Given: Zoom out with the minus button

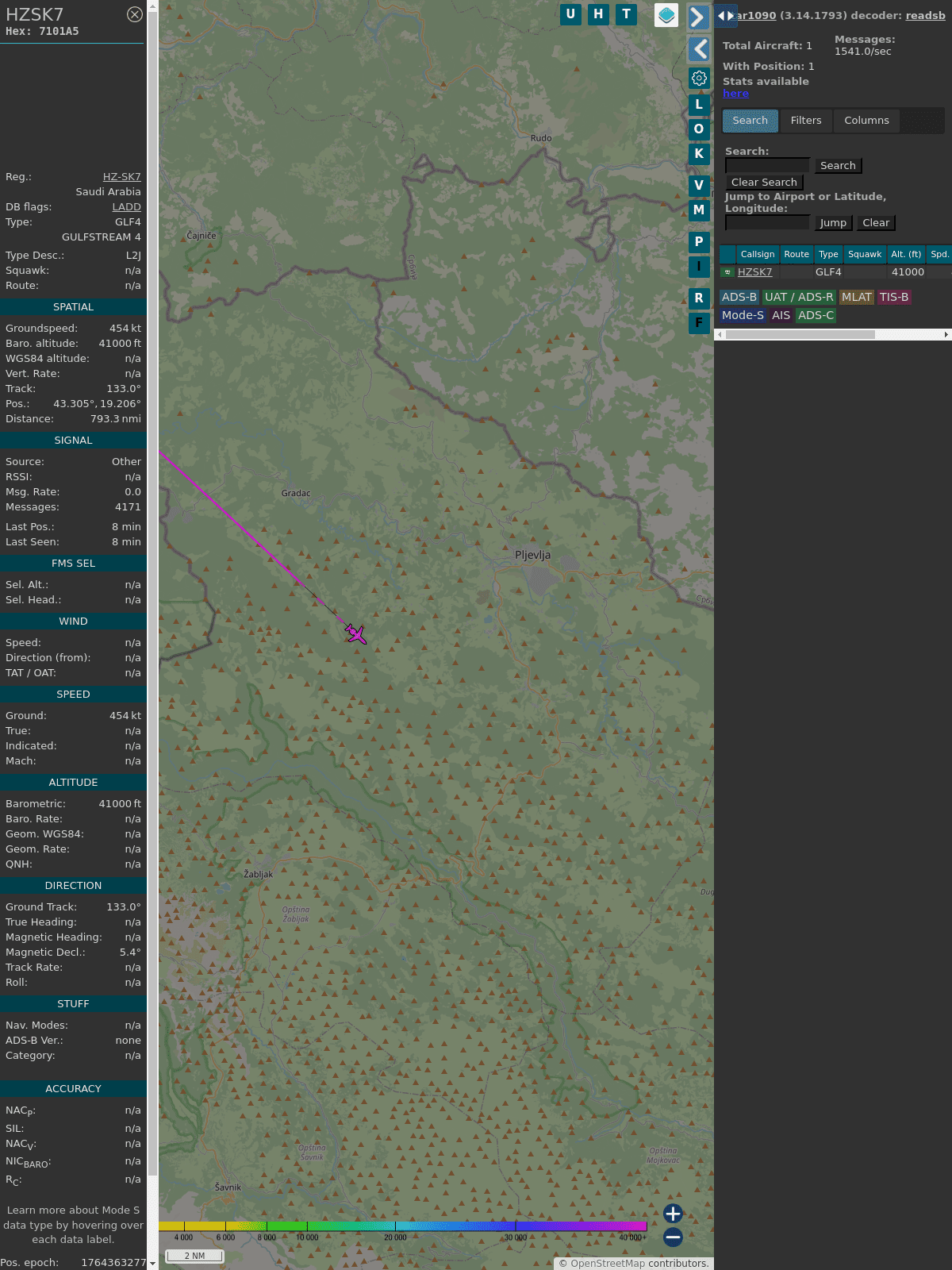Looking at the screenshot, I should point(673,1237).
